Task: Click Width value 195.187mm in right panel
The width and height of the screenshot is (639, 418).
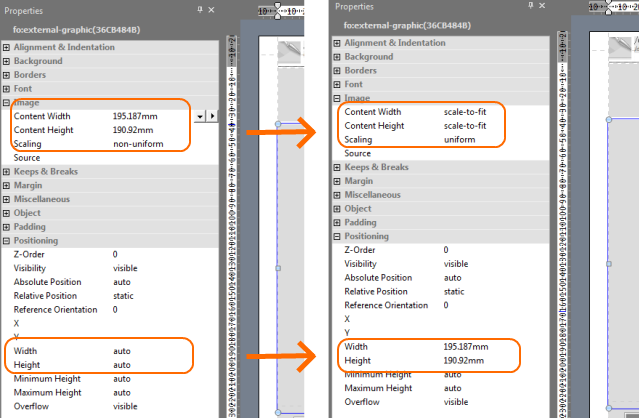Action: point(466,346)
